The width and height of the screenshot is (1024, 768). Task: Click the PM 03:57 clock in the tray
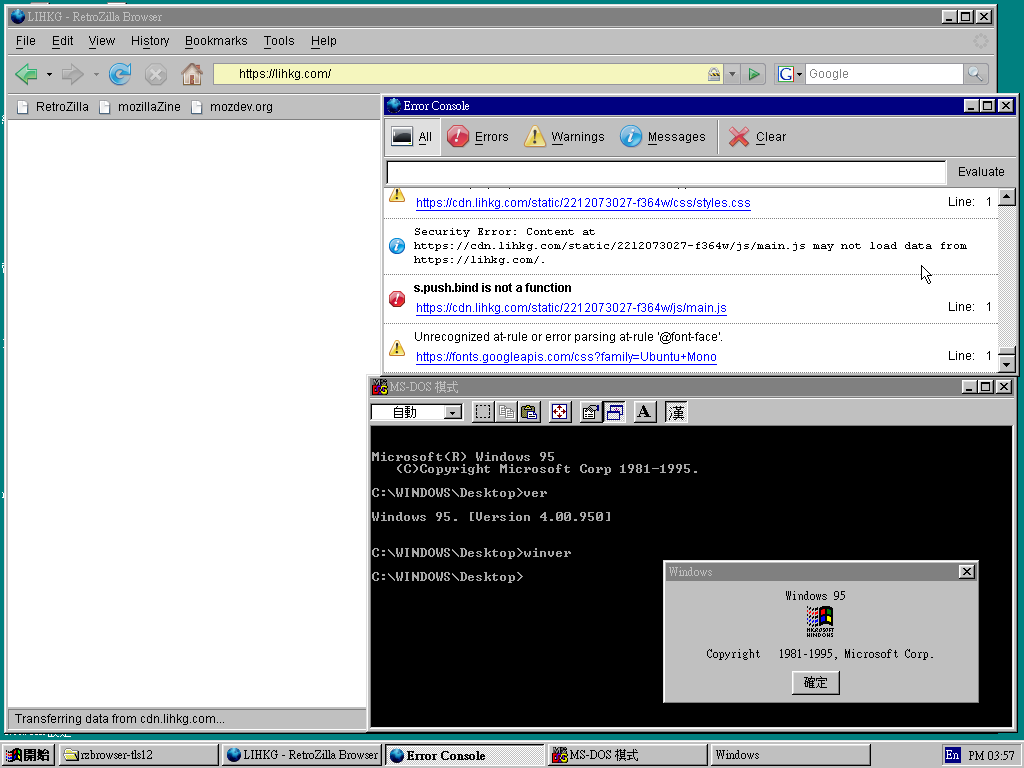click(991, 755)
